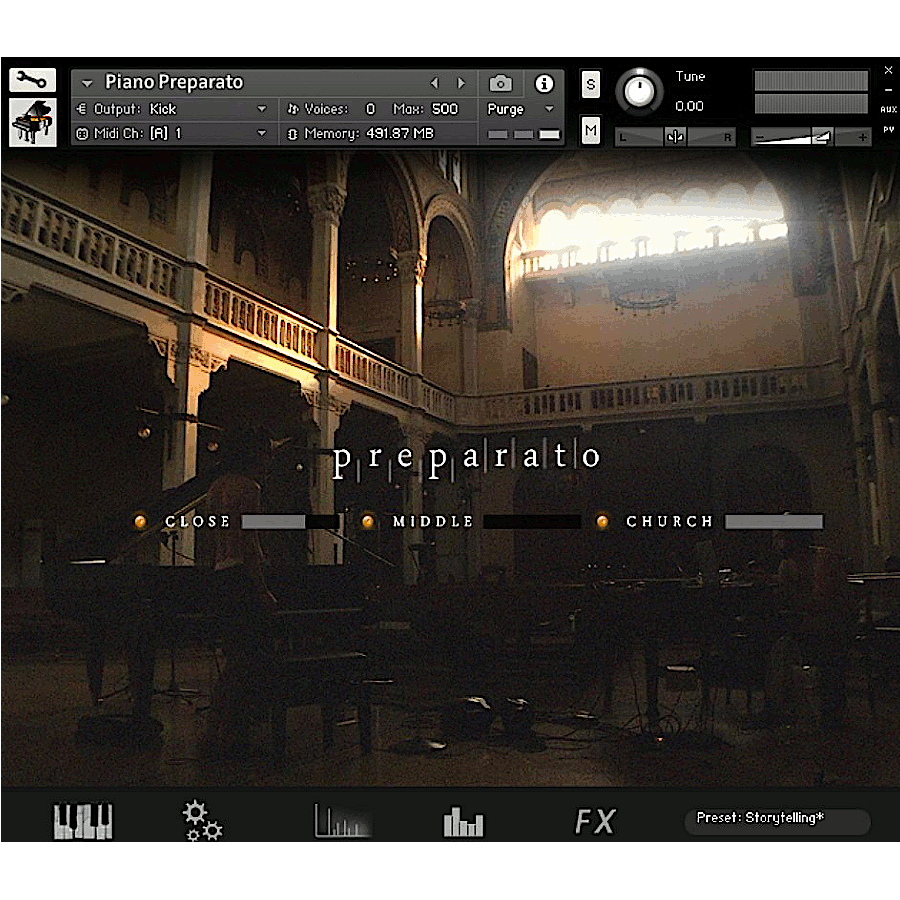Go to previous instrument with left arrow

point(435,84)
